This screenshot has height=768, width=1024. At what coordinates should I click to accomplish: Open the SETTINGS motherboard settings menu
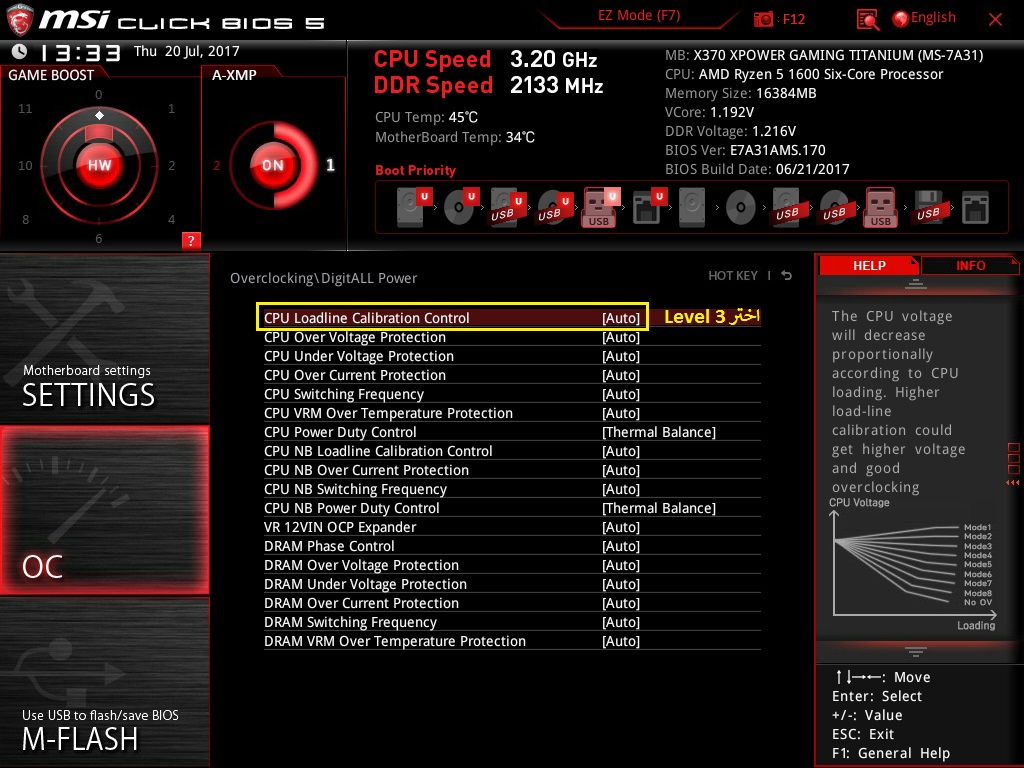pyautogui.click(x=104, y=338)
